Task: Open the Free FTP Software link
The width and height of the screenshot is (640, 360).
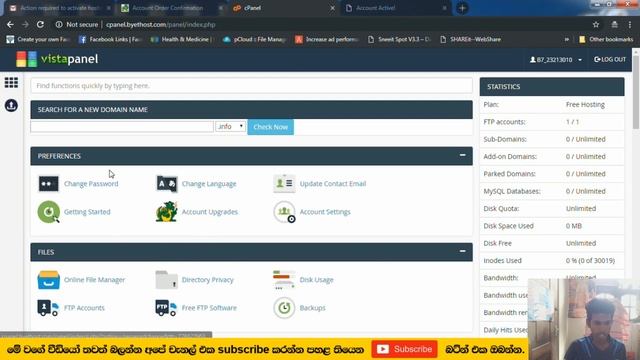Action: coord(209,308)
